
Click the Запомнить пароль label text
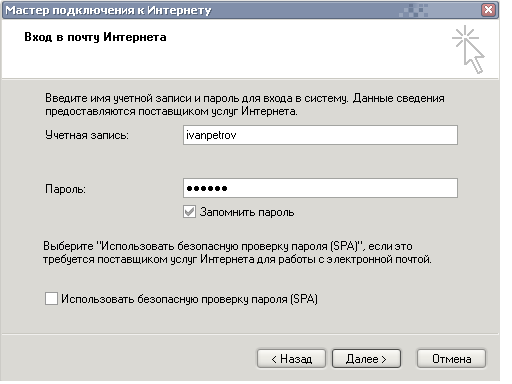[247, 212]
